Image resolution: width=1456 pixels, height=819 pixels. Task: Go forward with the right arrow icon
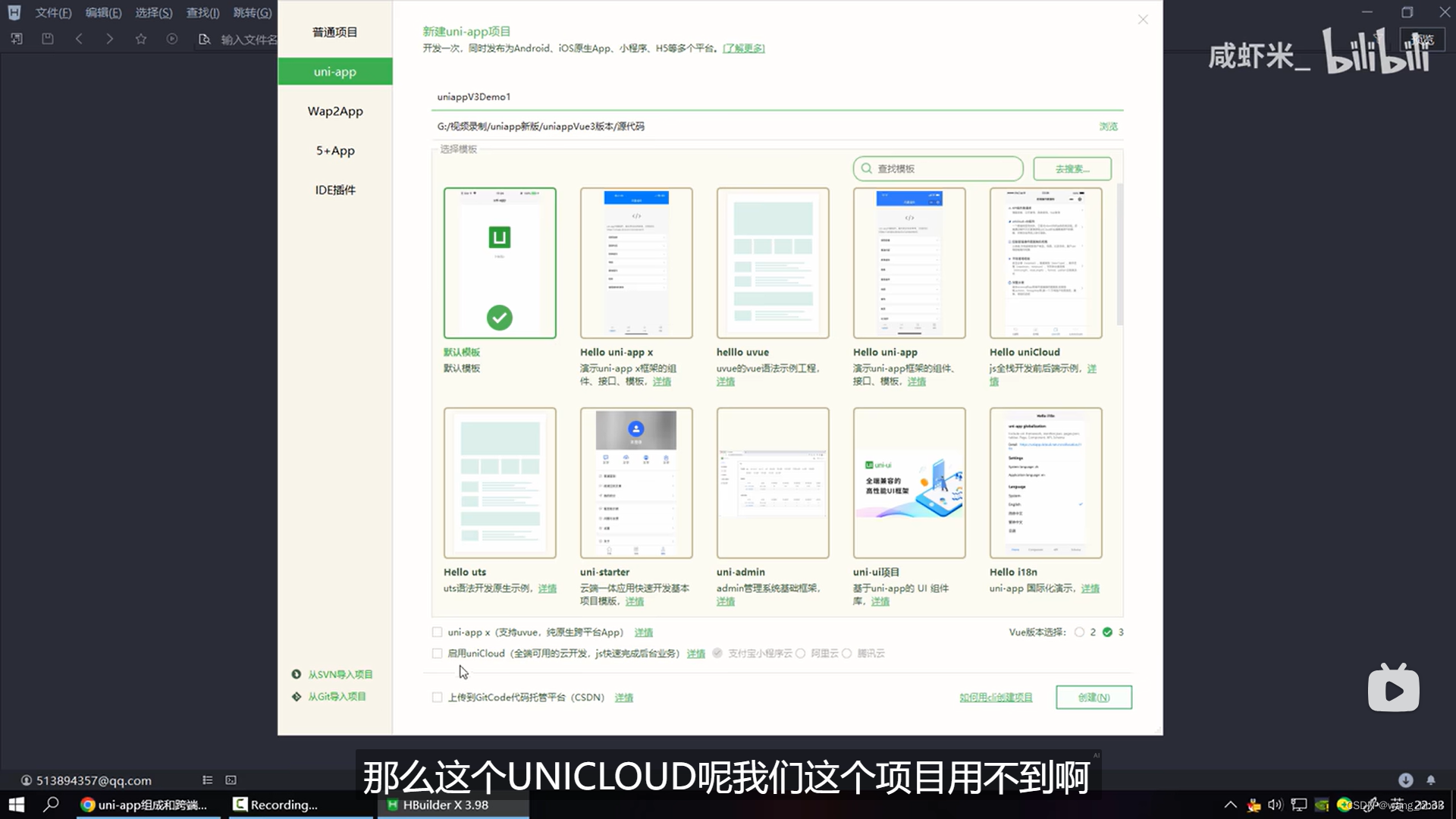tap(110, 39)
